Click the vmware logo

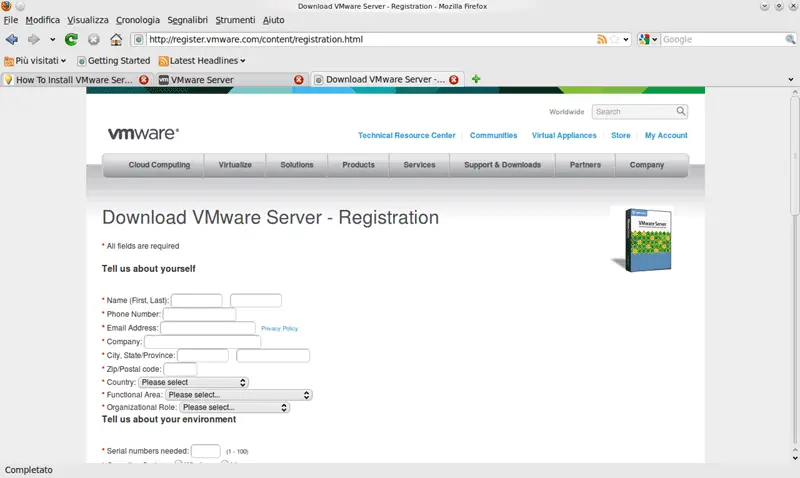click(x=143, y=134)
